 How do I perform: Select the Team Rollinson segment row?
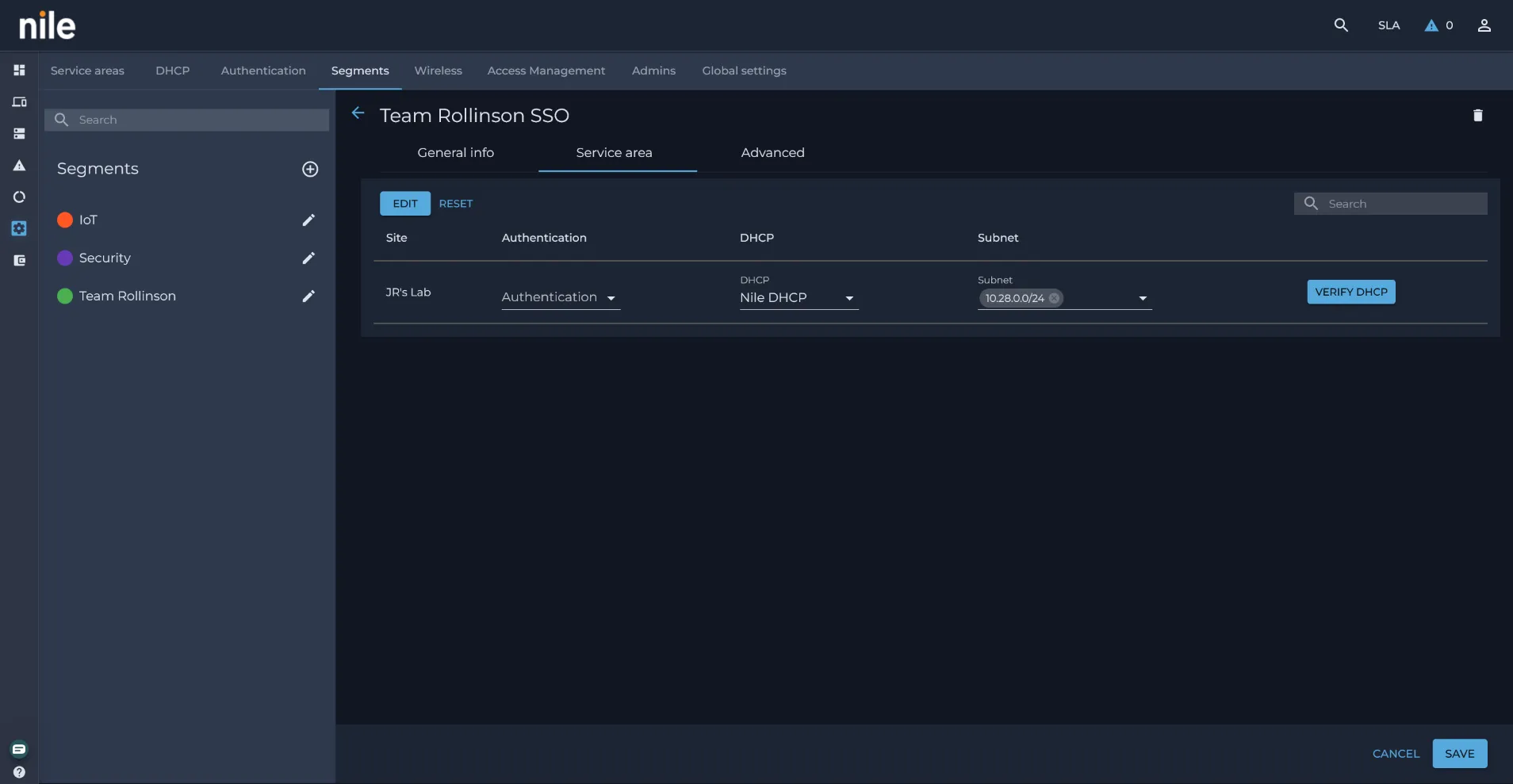pyautogui.click(x=187, y=296)
